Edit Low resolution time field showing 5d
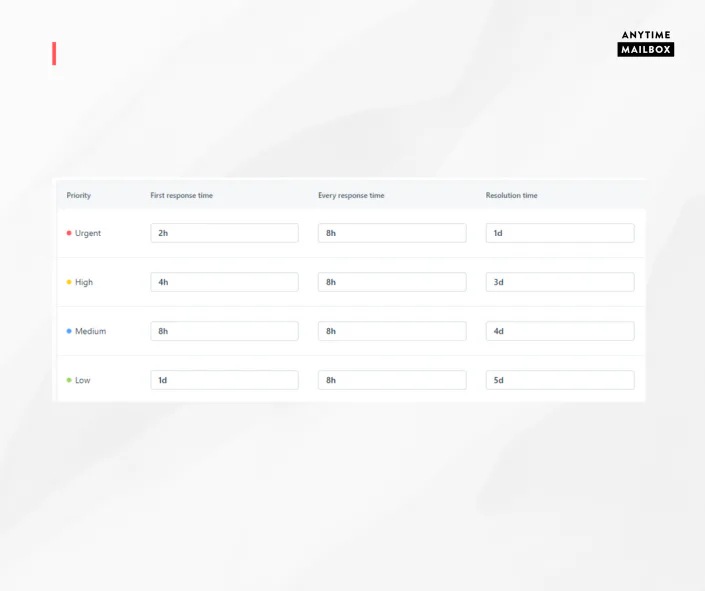The image size is (705, 591). pos(559,380)
